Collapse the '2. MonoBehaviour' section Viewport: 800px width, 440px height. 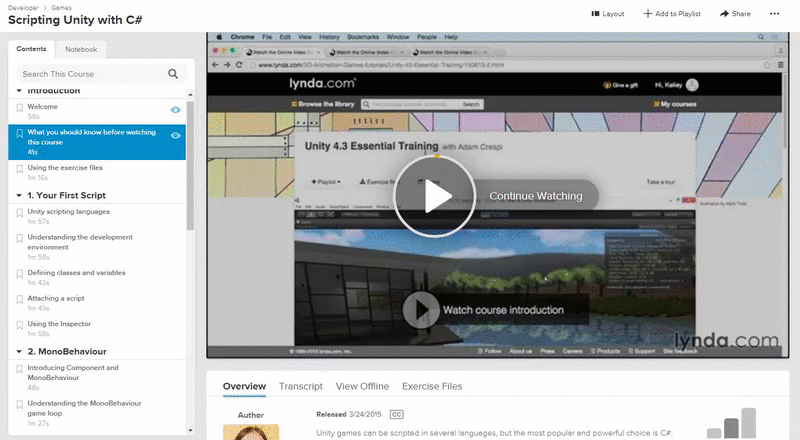coord(19,352)
